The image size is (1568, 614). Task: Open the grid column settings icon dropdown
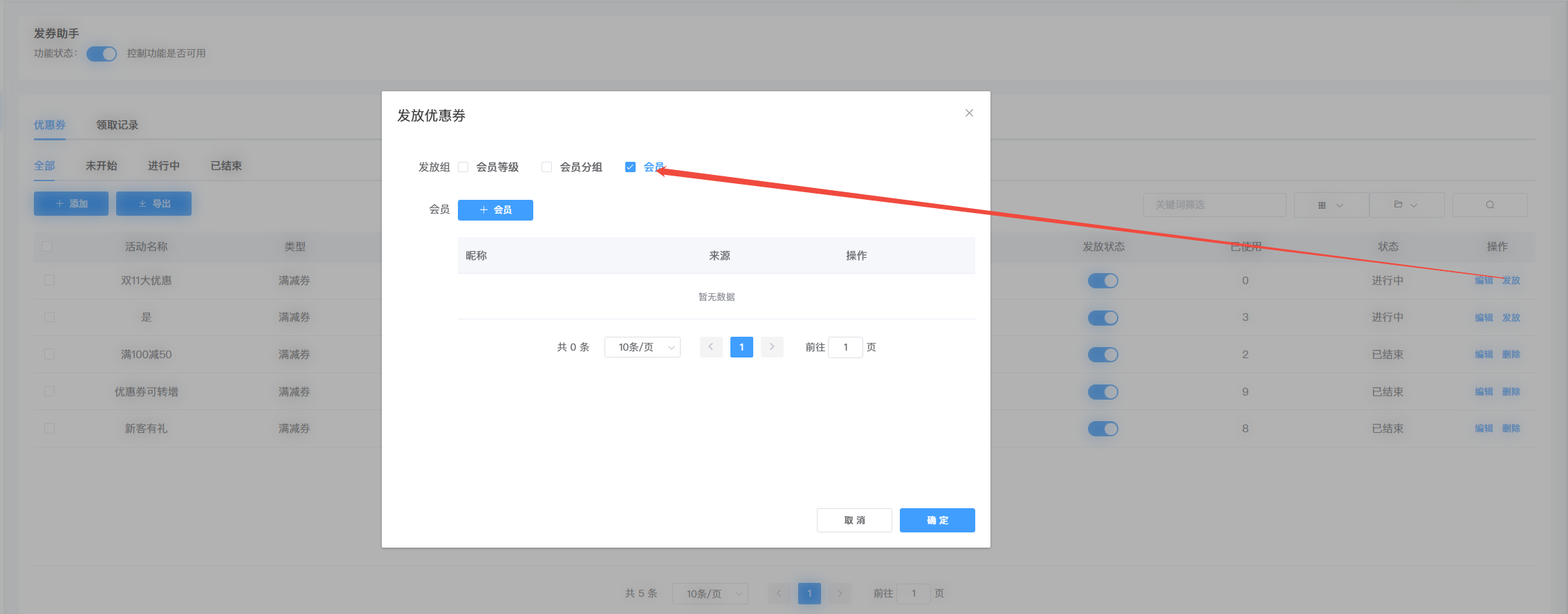pyautogui.click(x=1331, y=205)
